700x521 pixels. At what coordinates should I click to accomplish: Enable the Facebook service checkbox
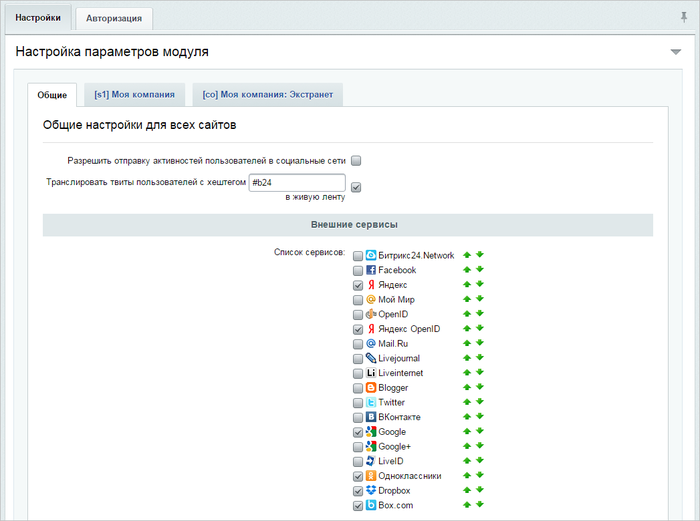[358, 271]
